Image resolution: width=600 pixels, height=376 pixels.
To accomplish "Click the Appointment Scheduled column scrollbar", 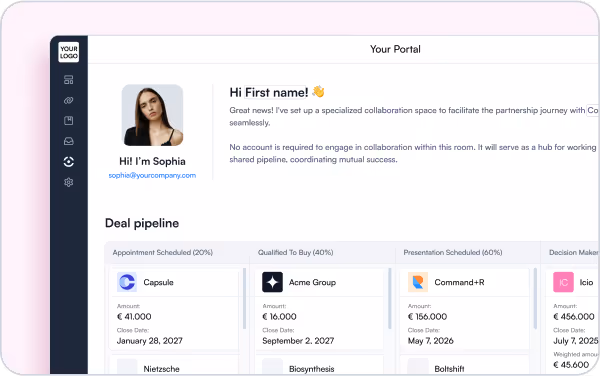I will click(x=244, y=298).
